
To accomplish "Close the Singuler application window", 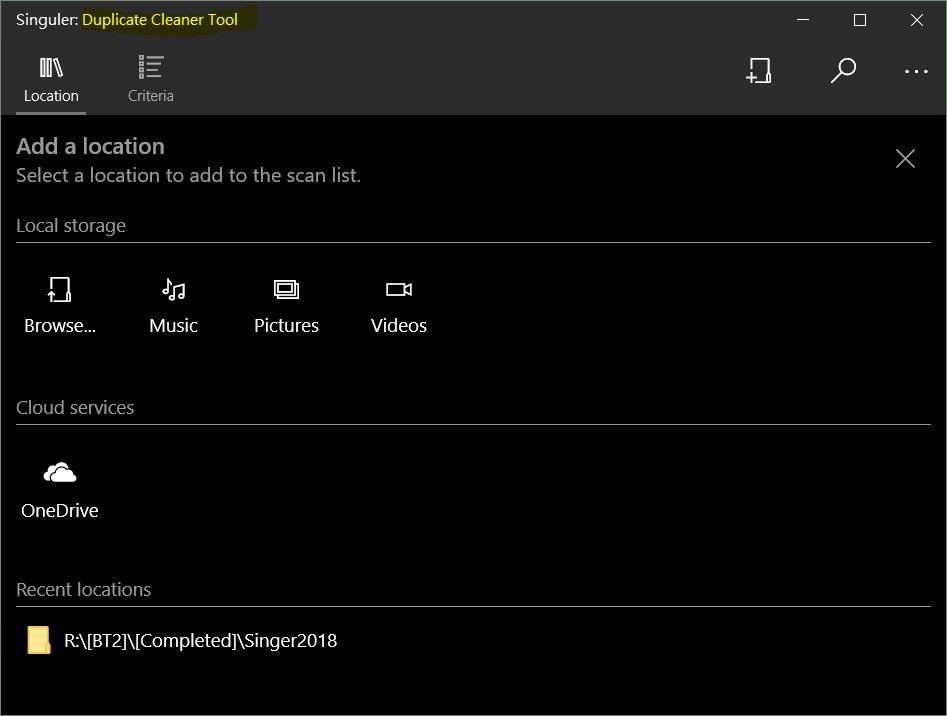I will (916, 20).
